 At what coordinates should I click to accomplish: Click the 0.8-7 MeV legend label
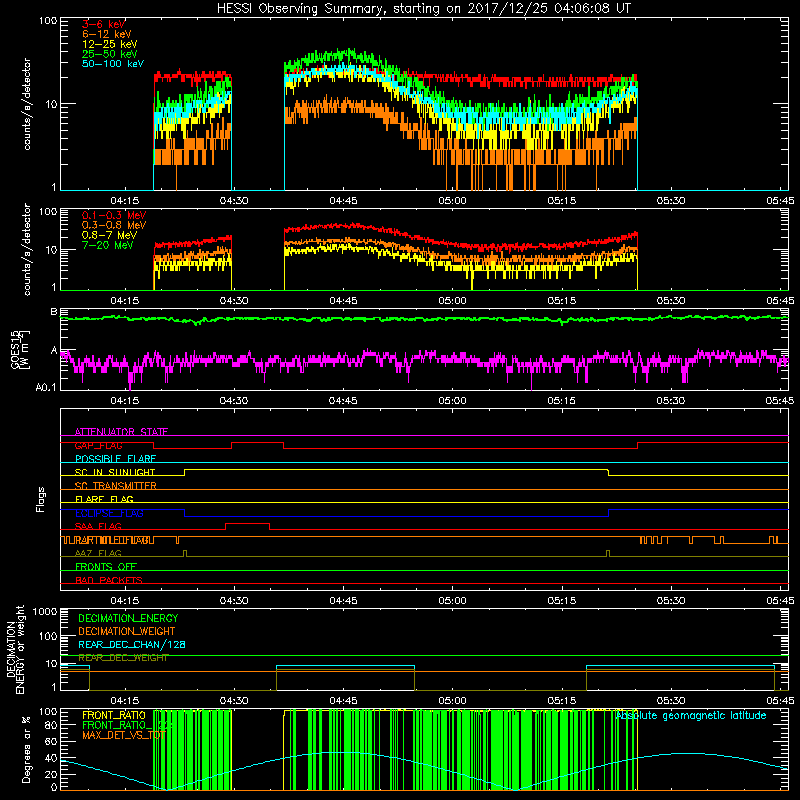[x=109, y=235]
